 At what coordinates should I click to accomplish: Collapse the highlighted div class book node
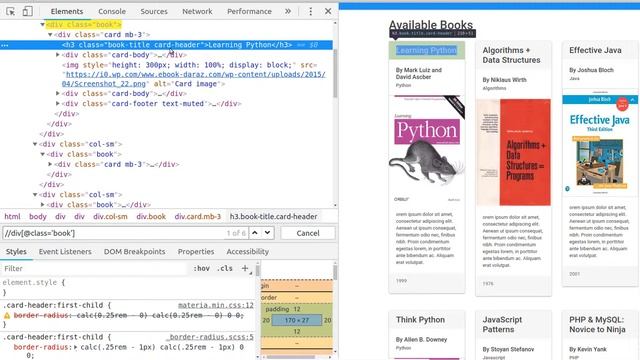click(x=42, y=24)
